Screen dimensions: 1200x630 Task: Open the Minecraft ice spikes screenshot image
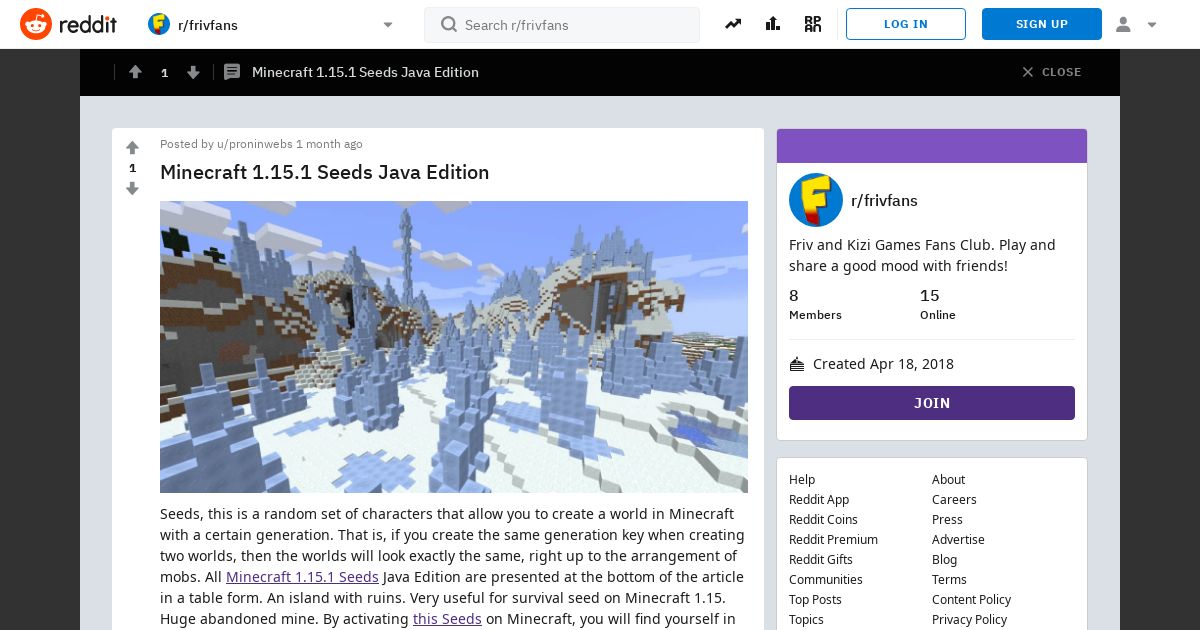click(x=454, y=347)
